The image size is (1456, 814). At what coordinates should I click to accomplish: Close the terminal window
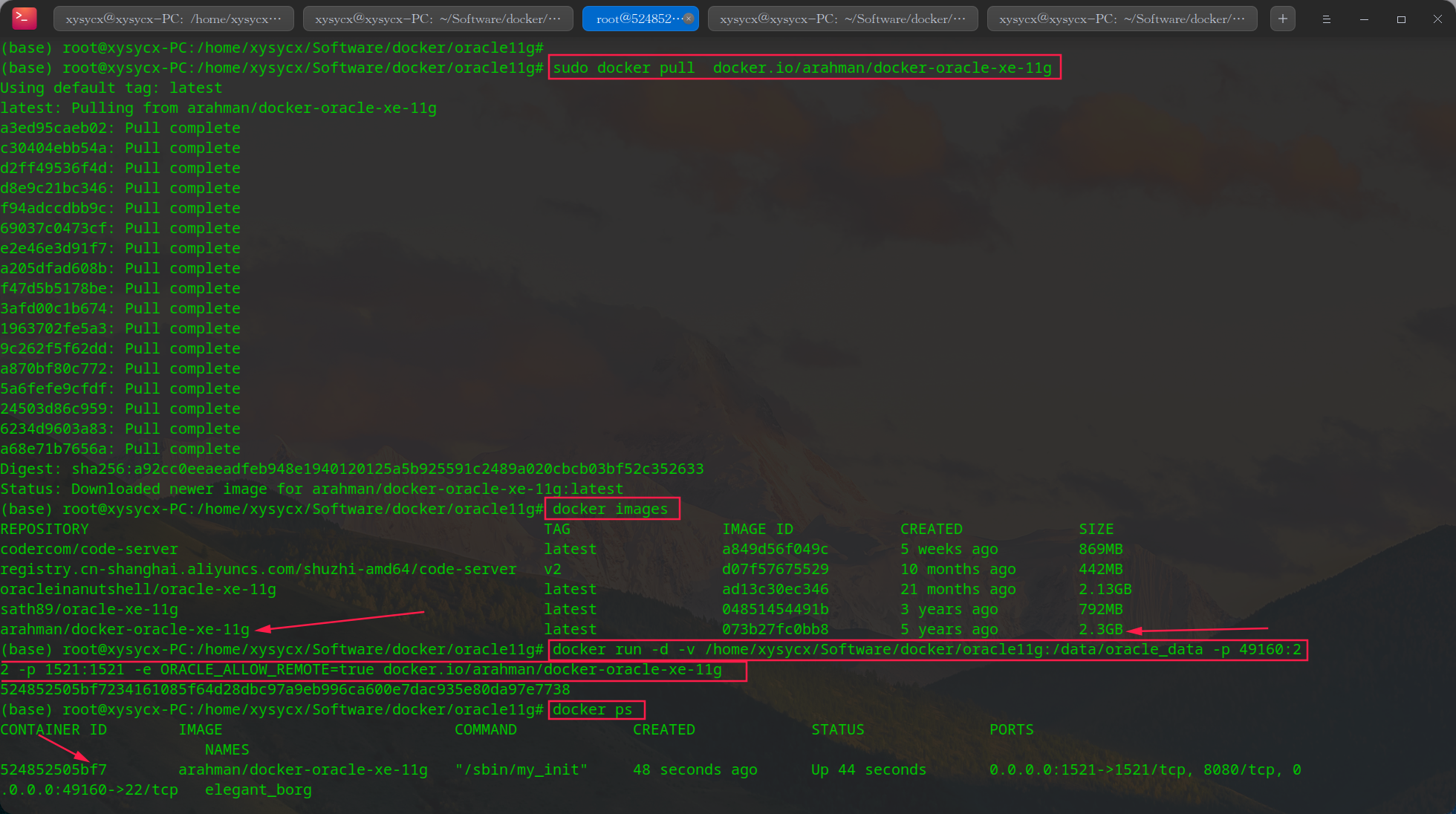tap(1437, 19)
